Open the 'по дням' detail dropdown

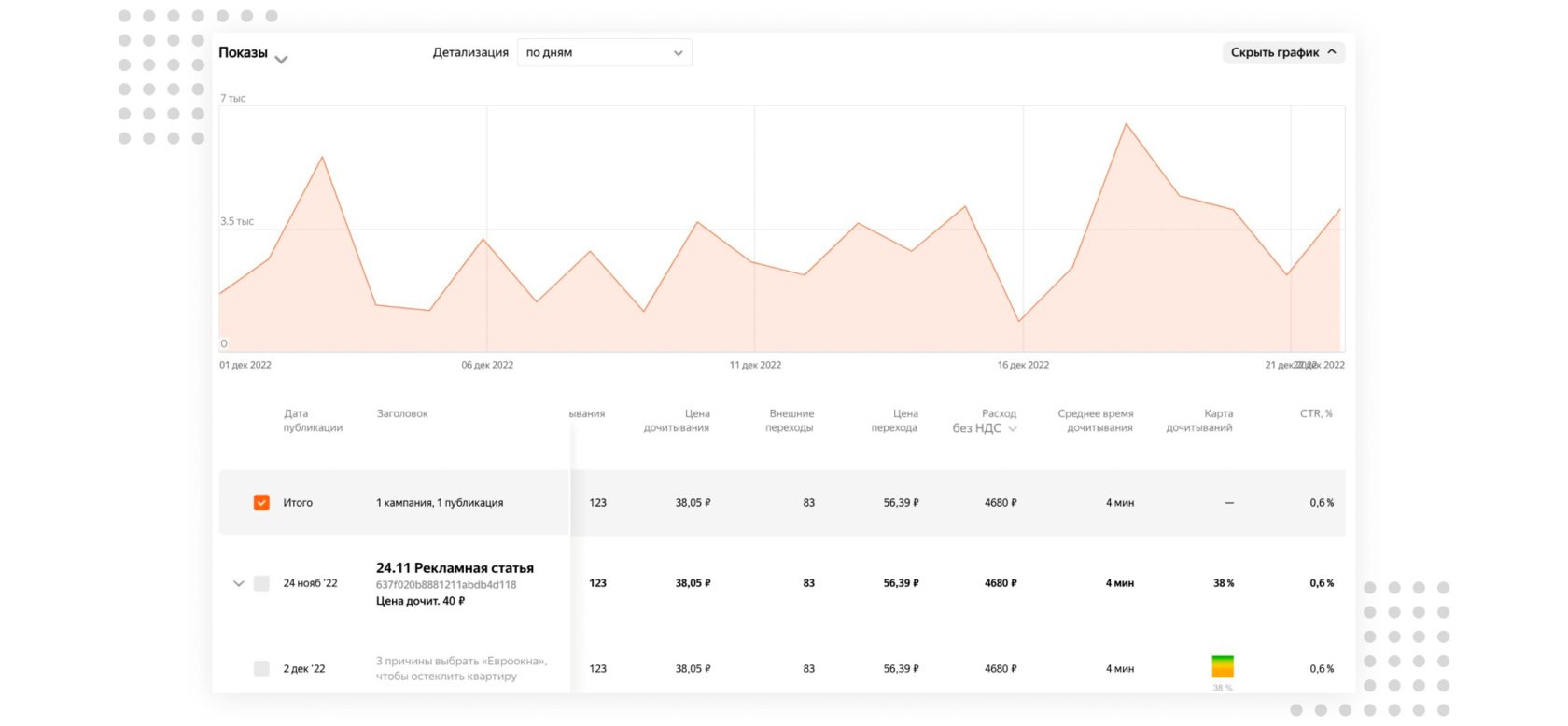click(605, 52)
